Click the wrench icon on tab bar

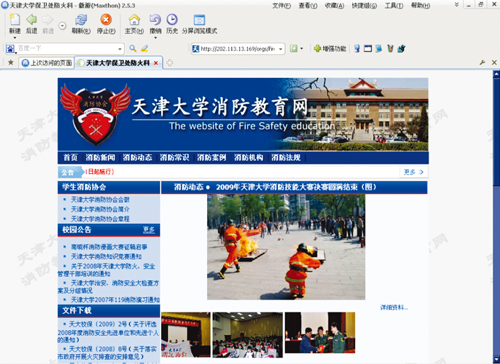pos(482,62)
